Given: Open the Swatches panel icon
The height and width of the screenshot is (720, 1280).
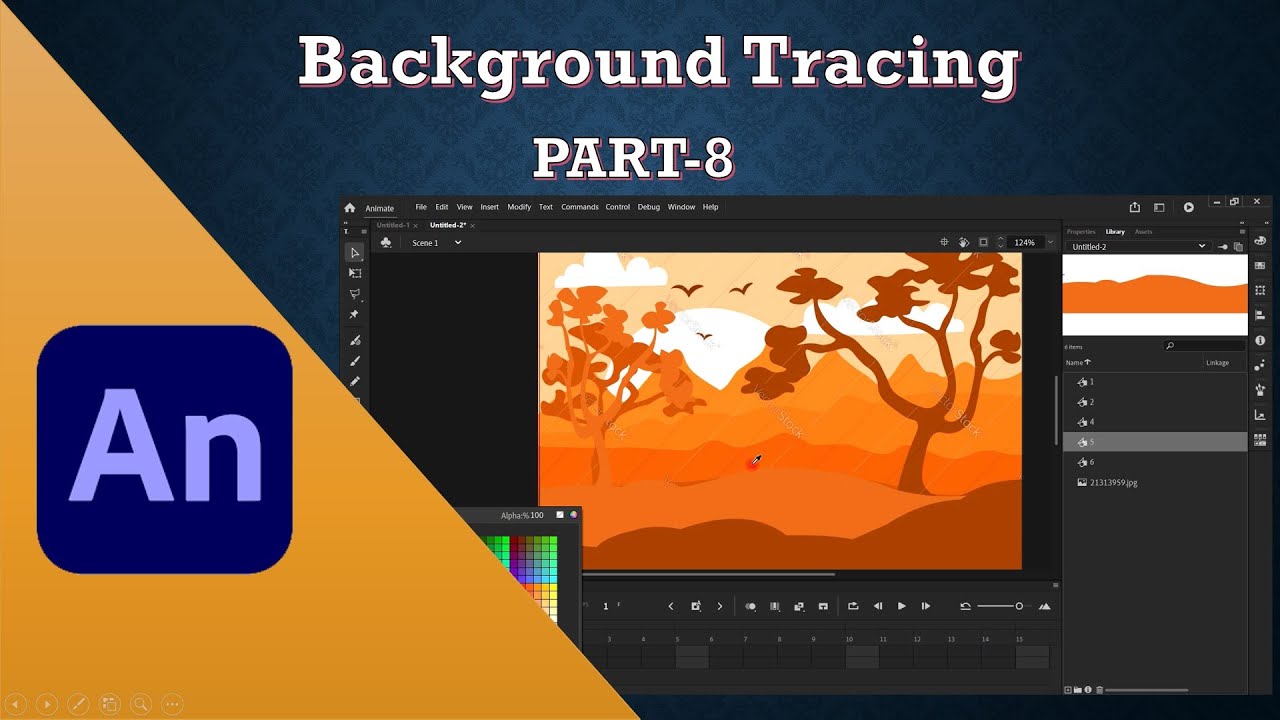Looking at the screenshot, I should pos(1260,265).
